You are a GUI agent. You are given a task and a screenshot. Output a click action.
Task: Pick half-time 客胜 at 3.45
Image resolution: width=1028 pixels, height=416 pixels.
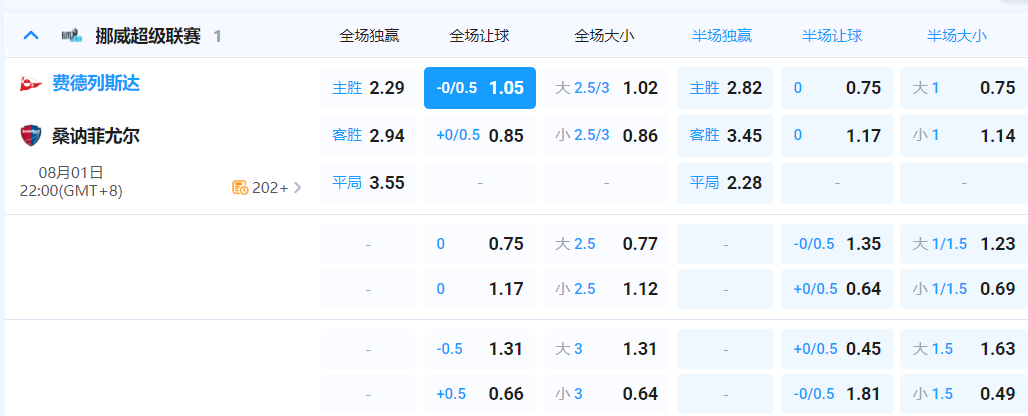coord(725,136)
